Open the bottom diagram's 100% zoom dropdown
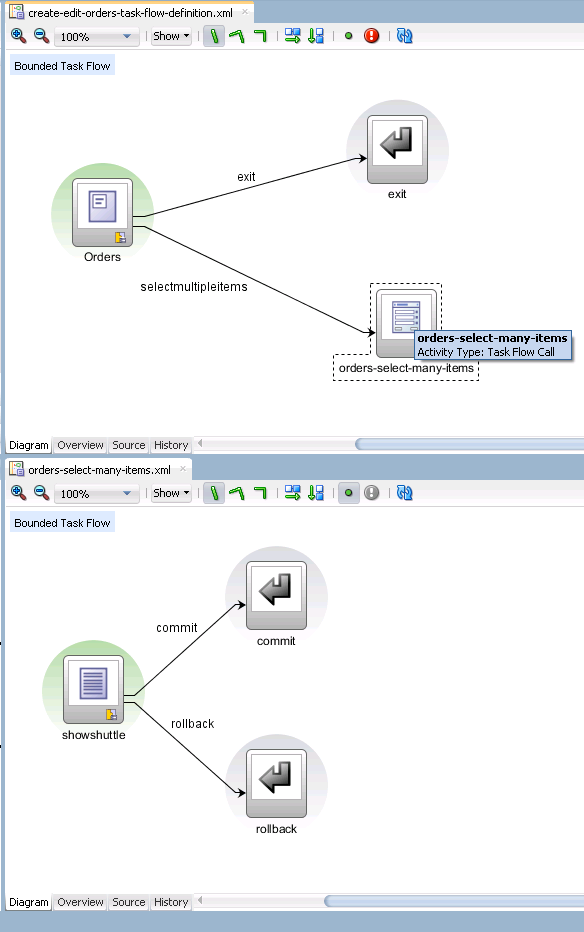The image size is (584, 932). 97,494
